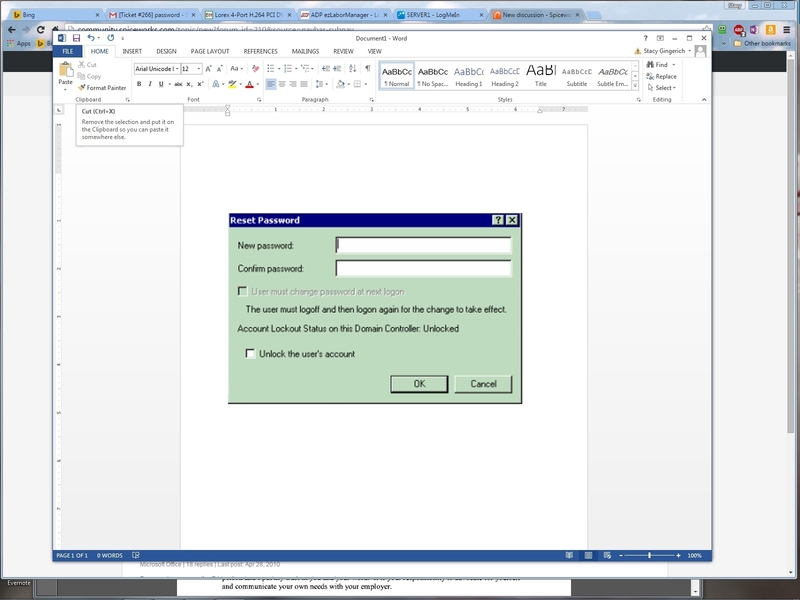Select the center alignment icon
800x600 pixels.
click(x=281, y=84)
